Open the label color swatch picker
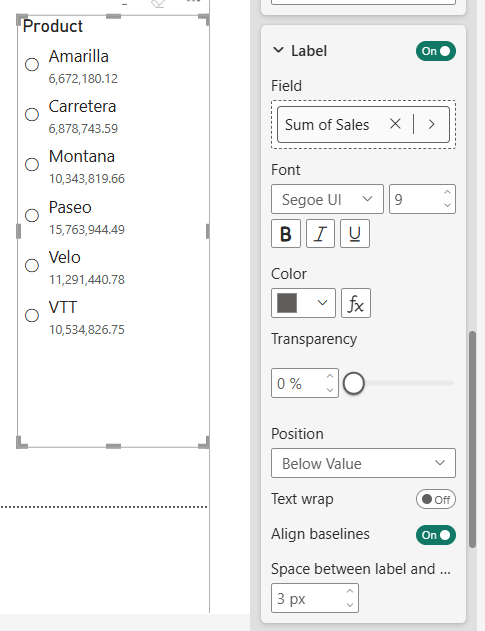This screenshot has width=485, height=631. pyautogui.click(x=303, y=303)
